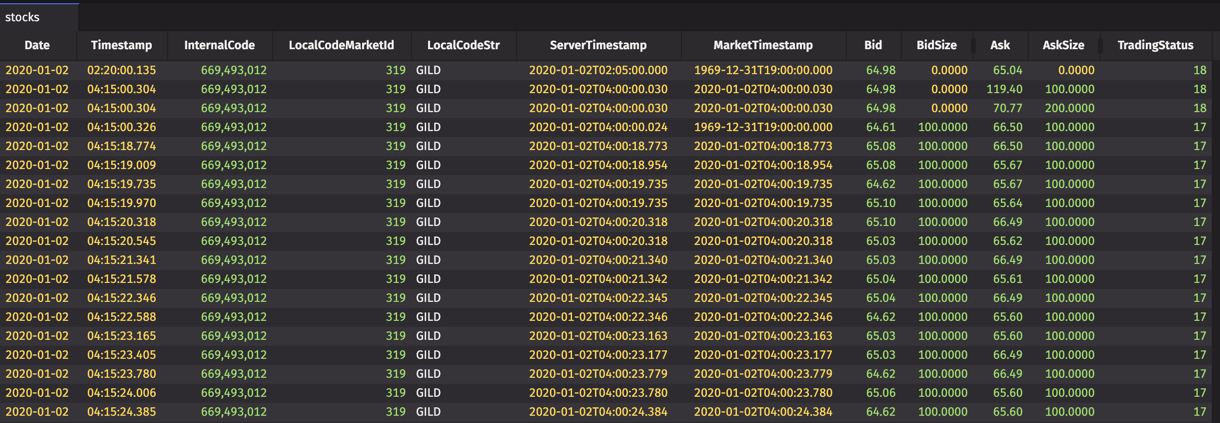Select the BidSize column header
Viewport: 1220px width, 423px height.
936,45
